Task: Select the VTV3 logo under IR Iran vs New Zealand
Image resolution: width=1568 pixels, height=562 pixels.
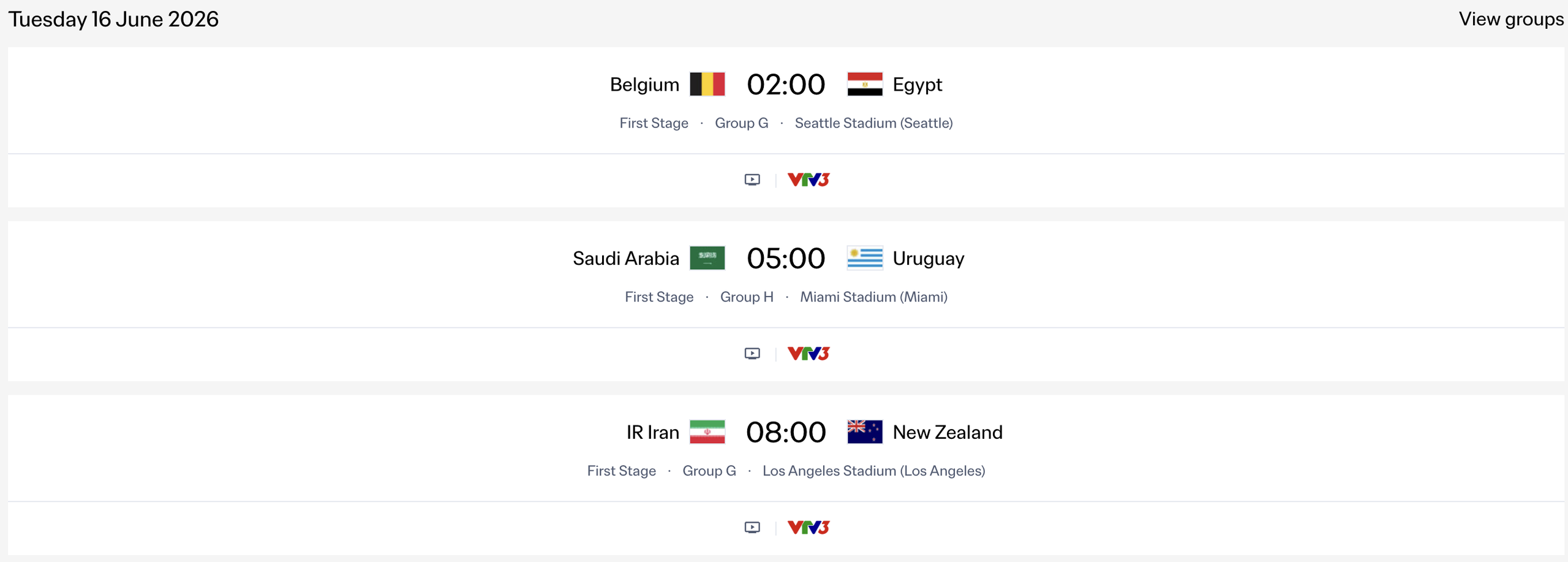Action: click(809, 526)
